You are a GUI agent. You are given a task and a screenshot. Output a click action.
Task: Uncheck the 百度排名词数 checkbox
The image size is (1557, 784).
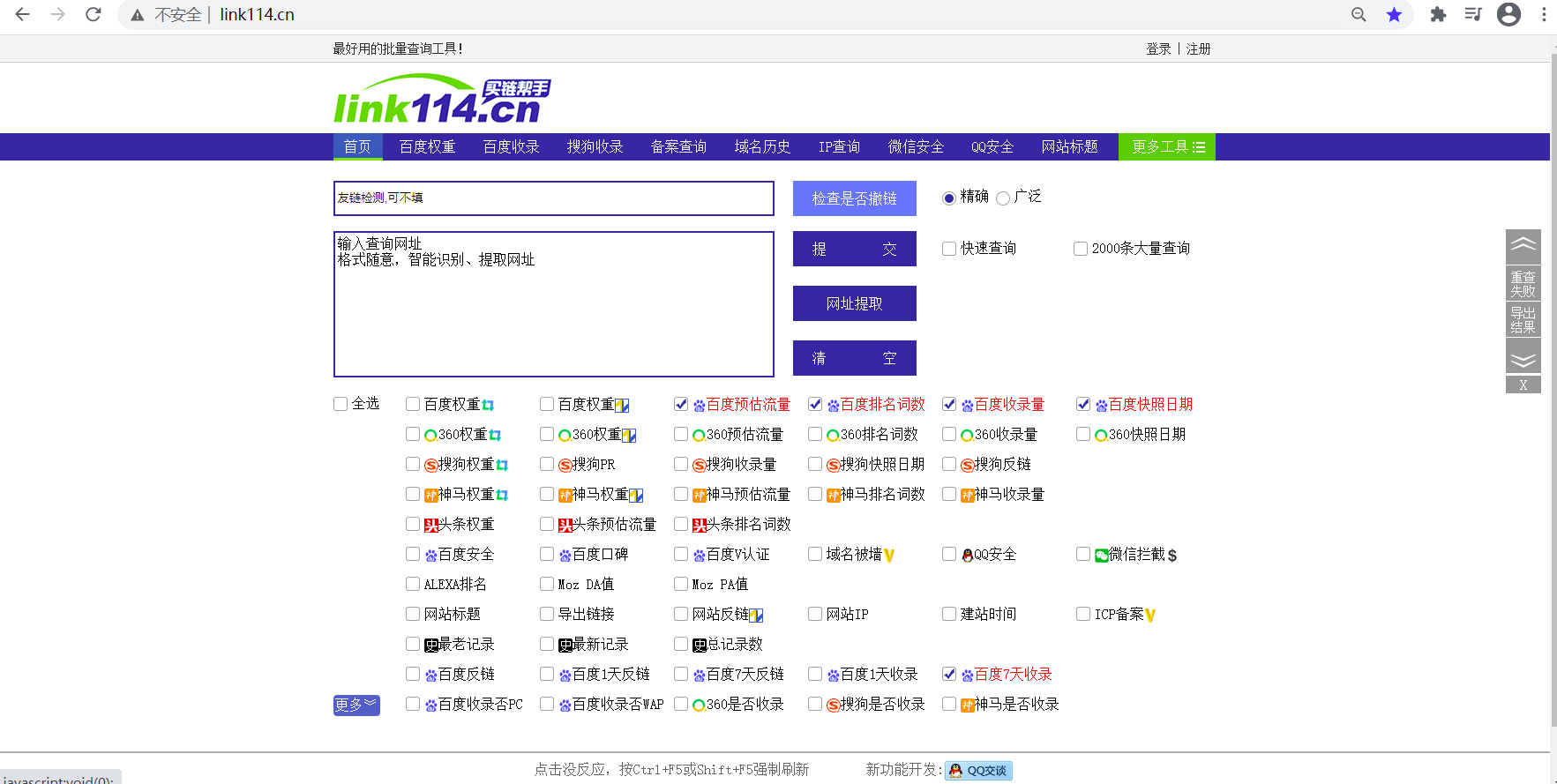pos(815,404)
